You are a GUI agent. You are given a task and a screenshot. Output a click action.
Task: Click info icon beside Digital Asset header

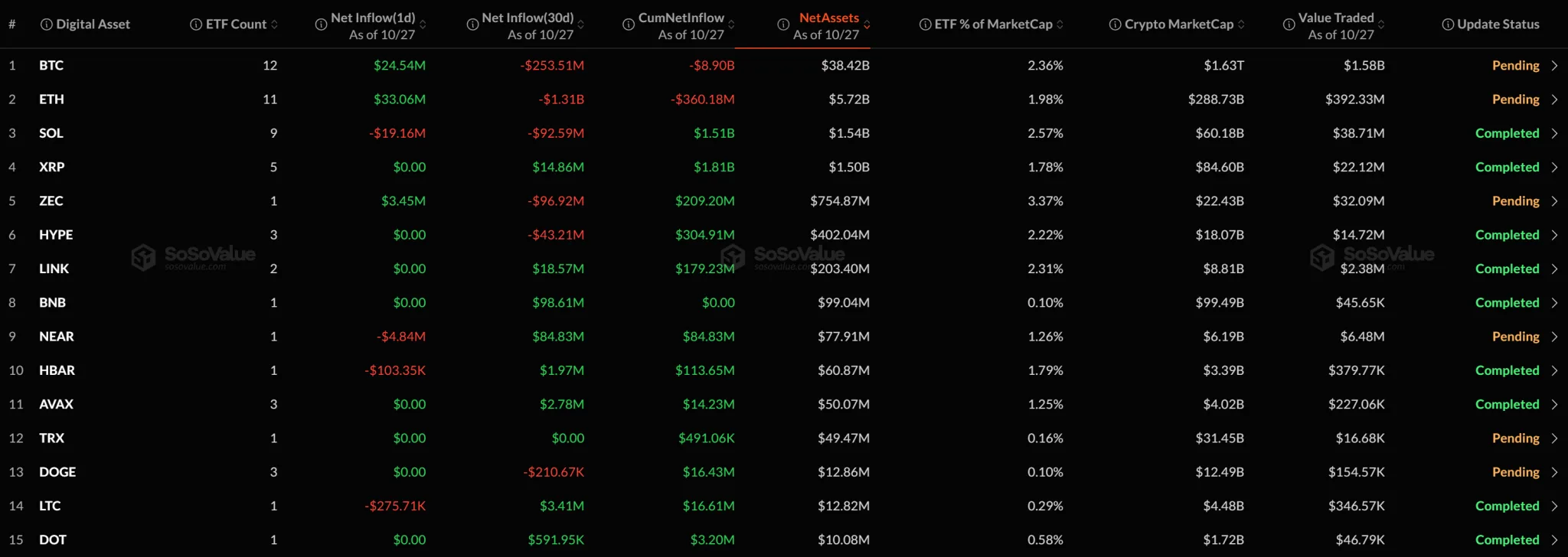pos(47,24)
